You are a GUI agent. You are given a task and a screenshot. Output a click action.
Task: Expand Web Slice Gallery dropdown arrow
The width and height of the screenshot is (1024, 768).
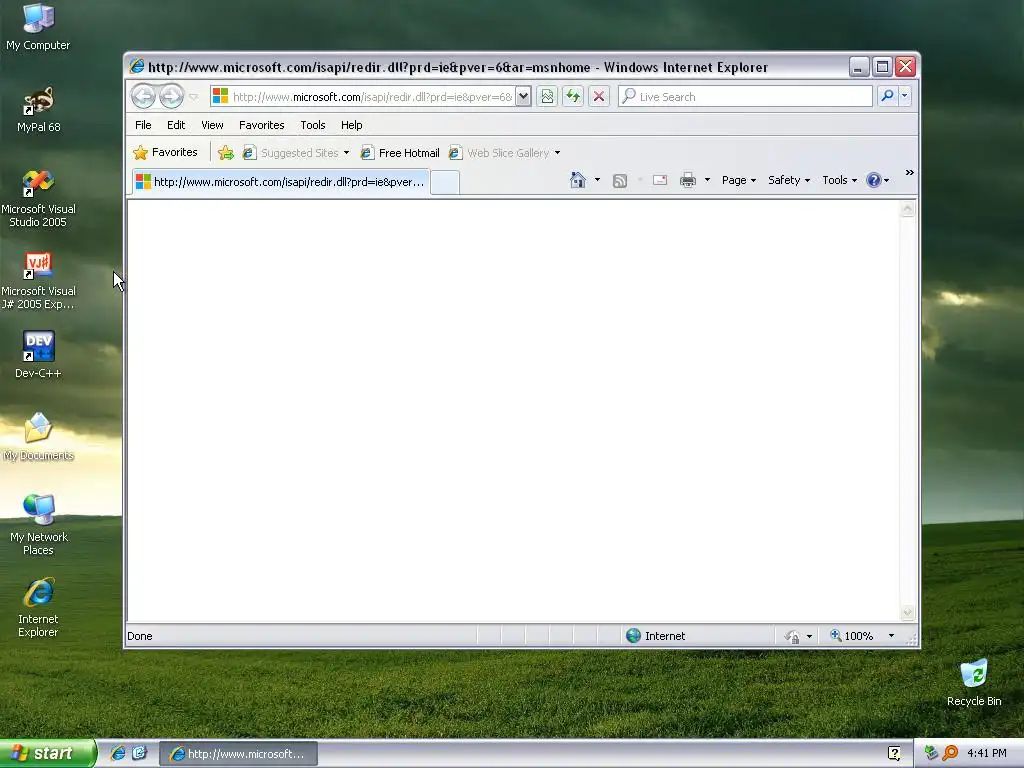pos(557,153)
